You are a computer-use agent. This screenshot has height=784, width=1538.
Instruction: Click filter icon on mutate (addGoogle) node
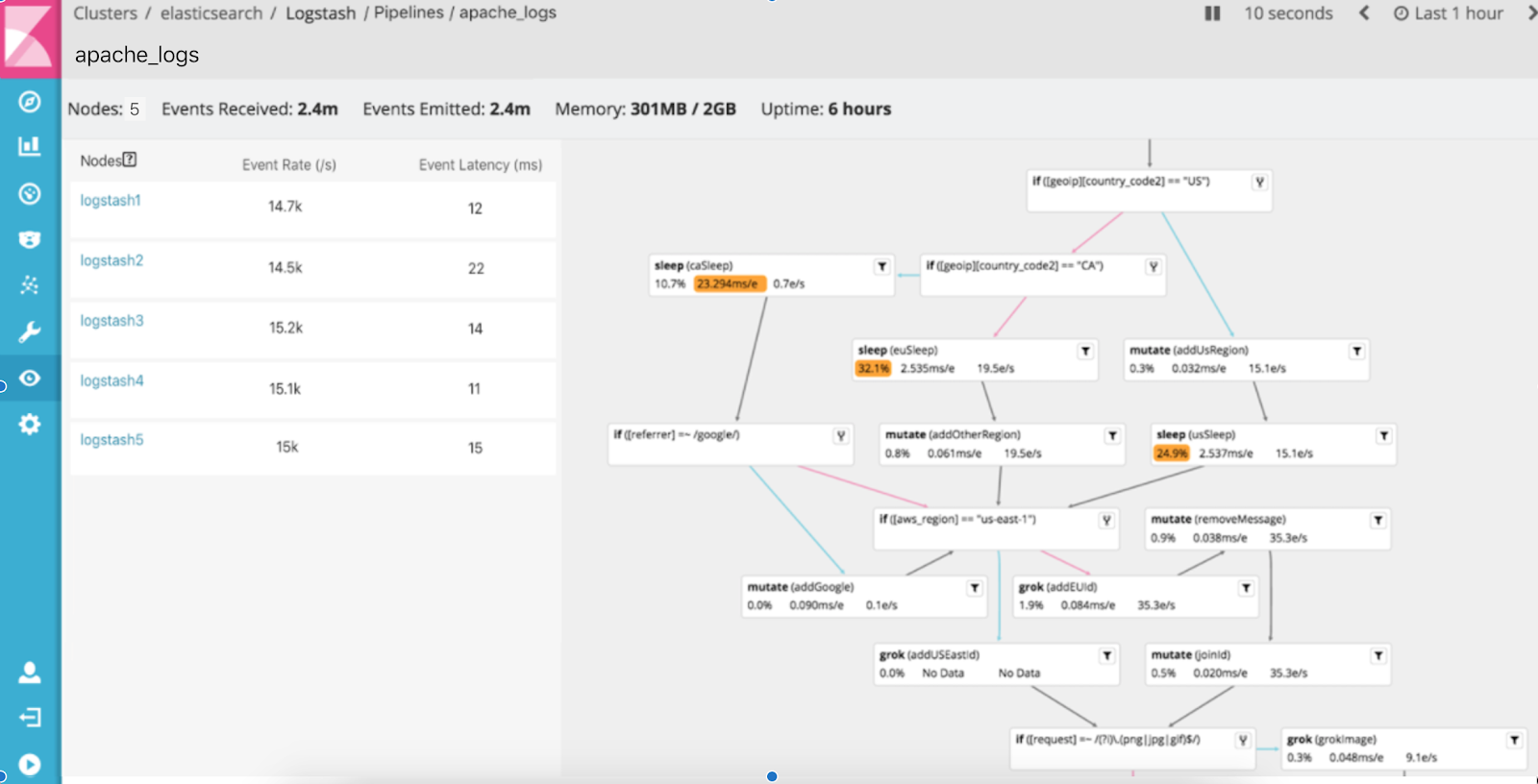coord(975,588)
